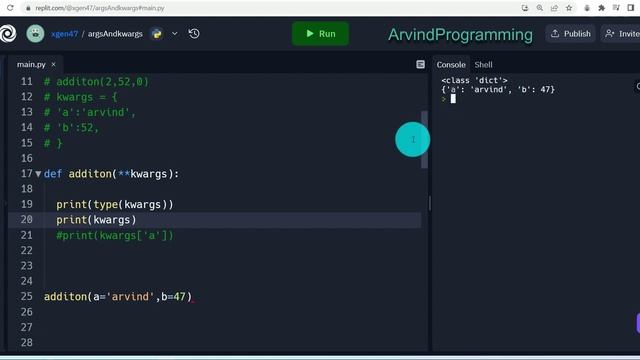Open the xgen47 profile link
640x360 pixels.
click(x=64, y=34)
